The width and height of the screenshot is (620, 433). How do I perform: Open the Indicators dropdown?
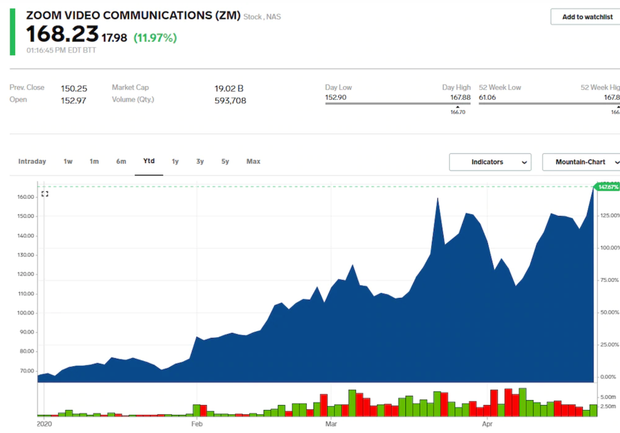pyautogui.click(x=489, y=162)
